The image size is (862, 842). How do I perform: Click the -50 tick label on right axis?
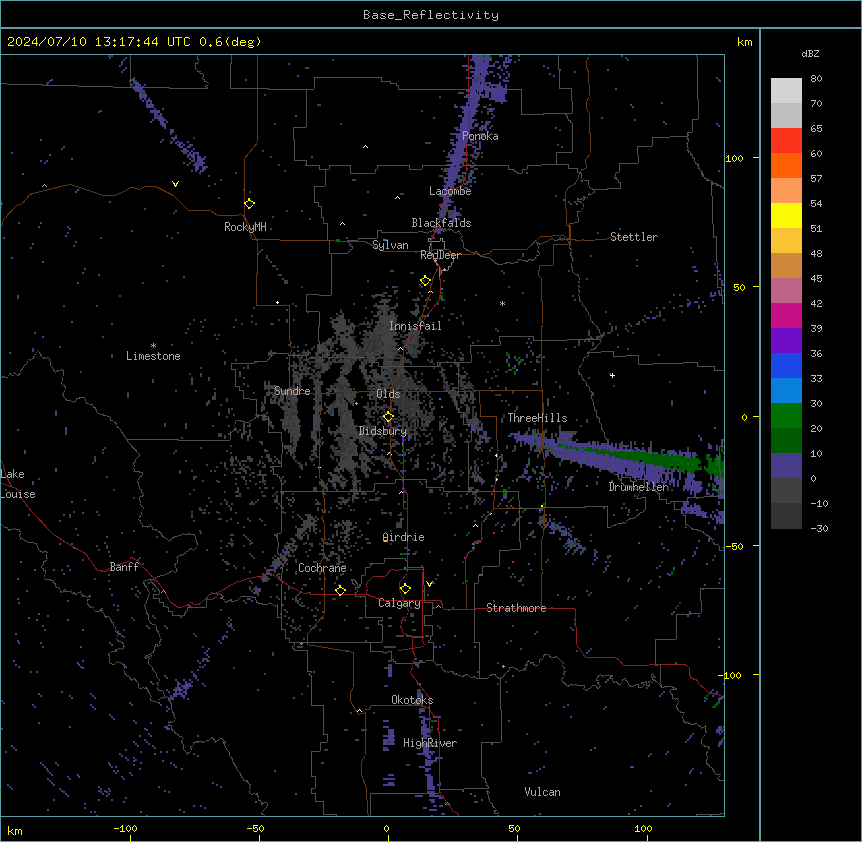coord(734,546)
